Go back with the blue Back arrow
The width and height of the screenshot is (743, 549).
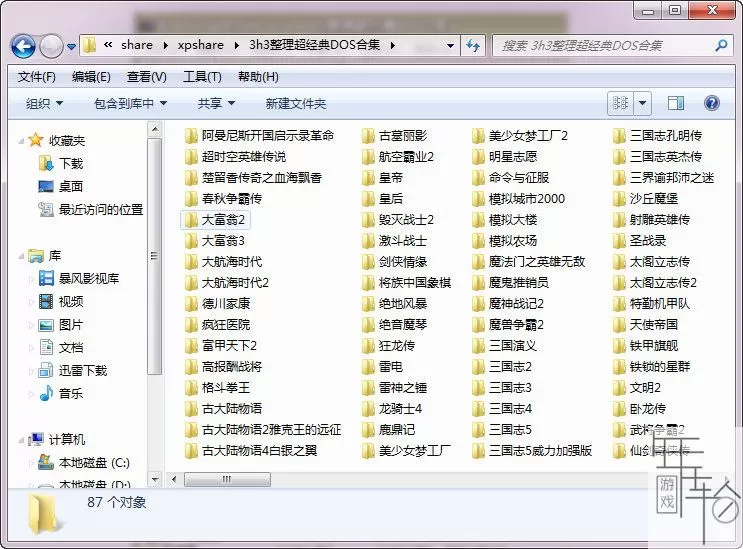tap(23, 46)
